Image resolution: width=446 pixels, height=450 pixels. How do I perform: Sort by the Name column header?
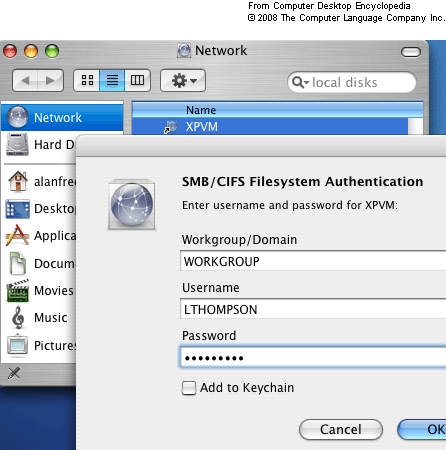pos(278,110)
